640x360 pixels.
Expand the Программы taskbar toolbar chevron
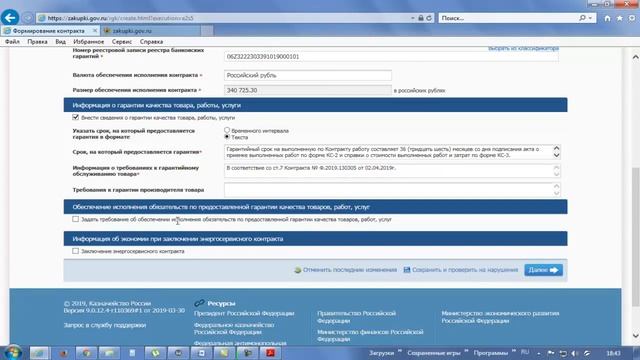coord(513,351)
